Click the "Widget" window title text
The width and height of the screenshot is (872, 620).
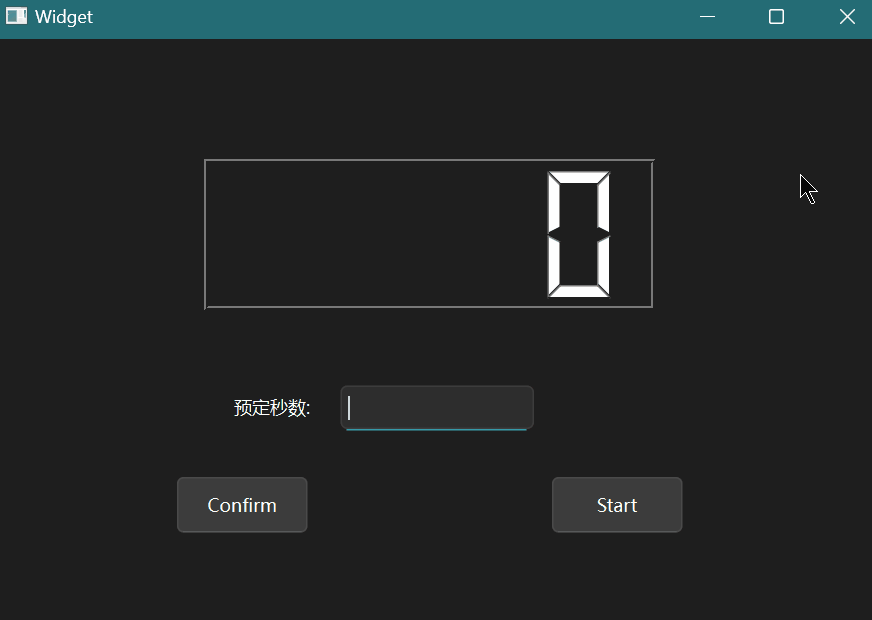tap(64, 17)
